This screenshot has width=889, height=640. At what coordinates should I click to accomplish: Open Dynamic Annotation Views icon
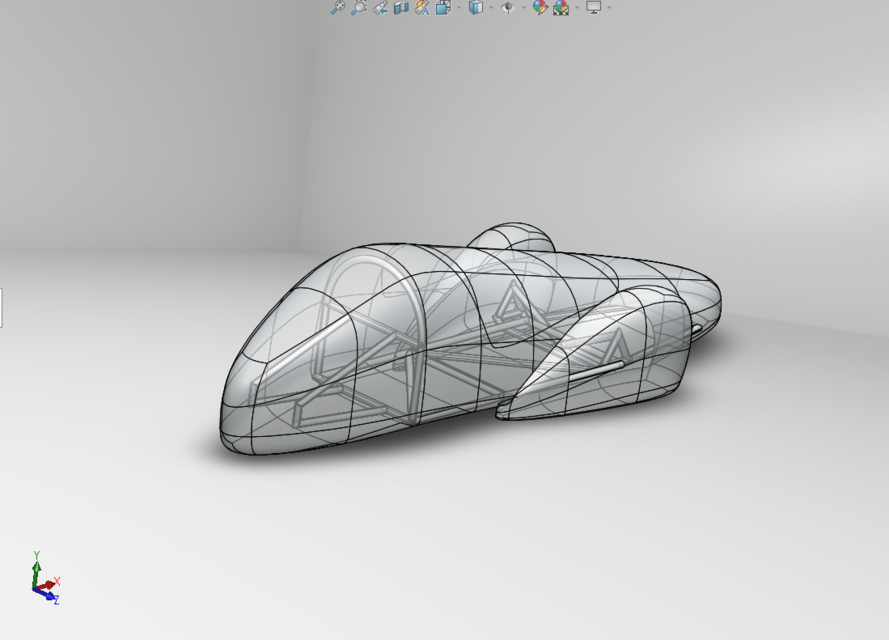click(x=422, y=7)
